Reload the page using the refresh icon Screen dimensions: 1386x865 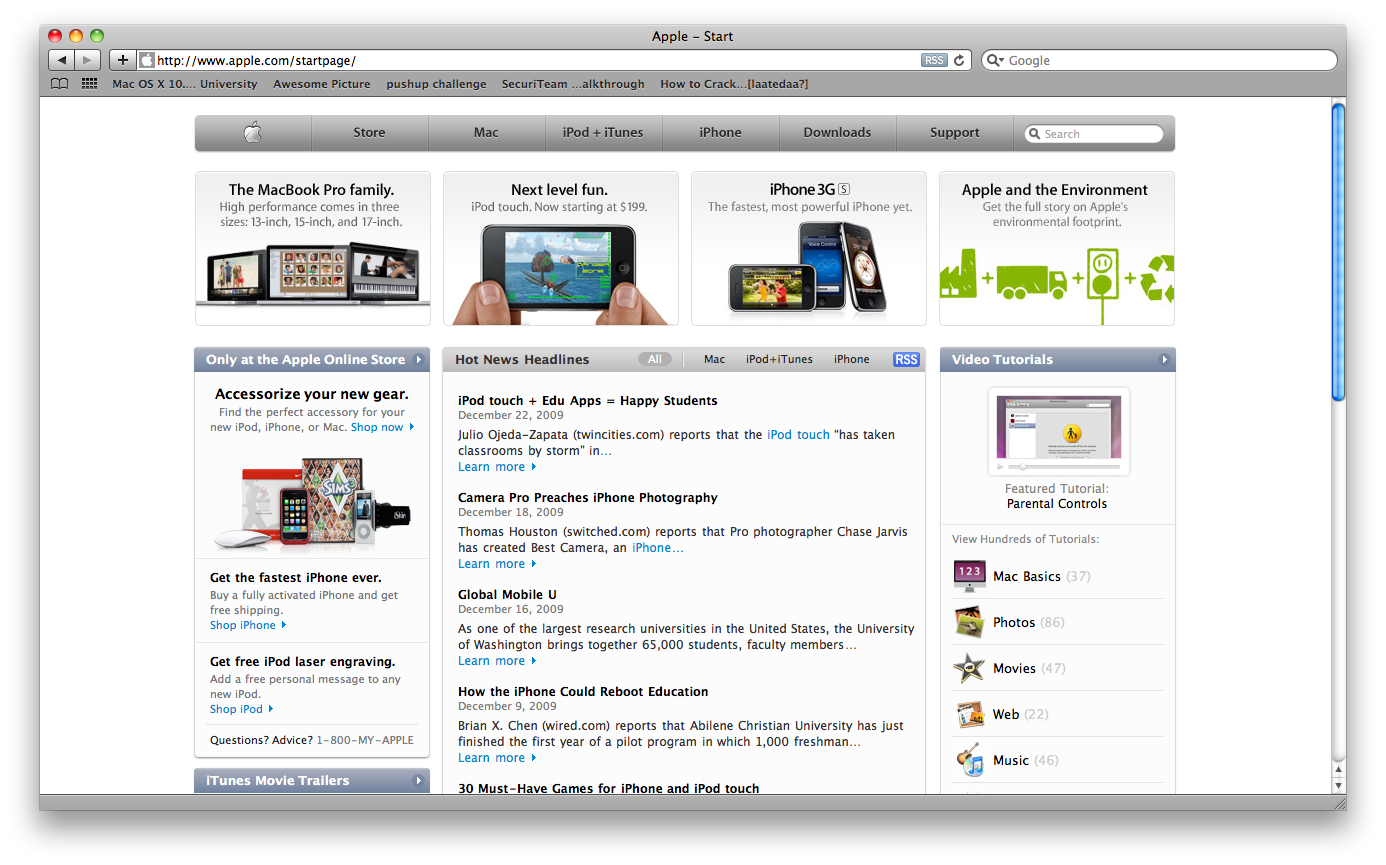[959, 60]
